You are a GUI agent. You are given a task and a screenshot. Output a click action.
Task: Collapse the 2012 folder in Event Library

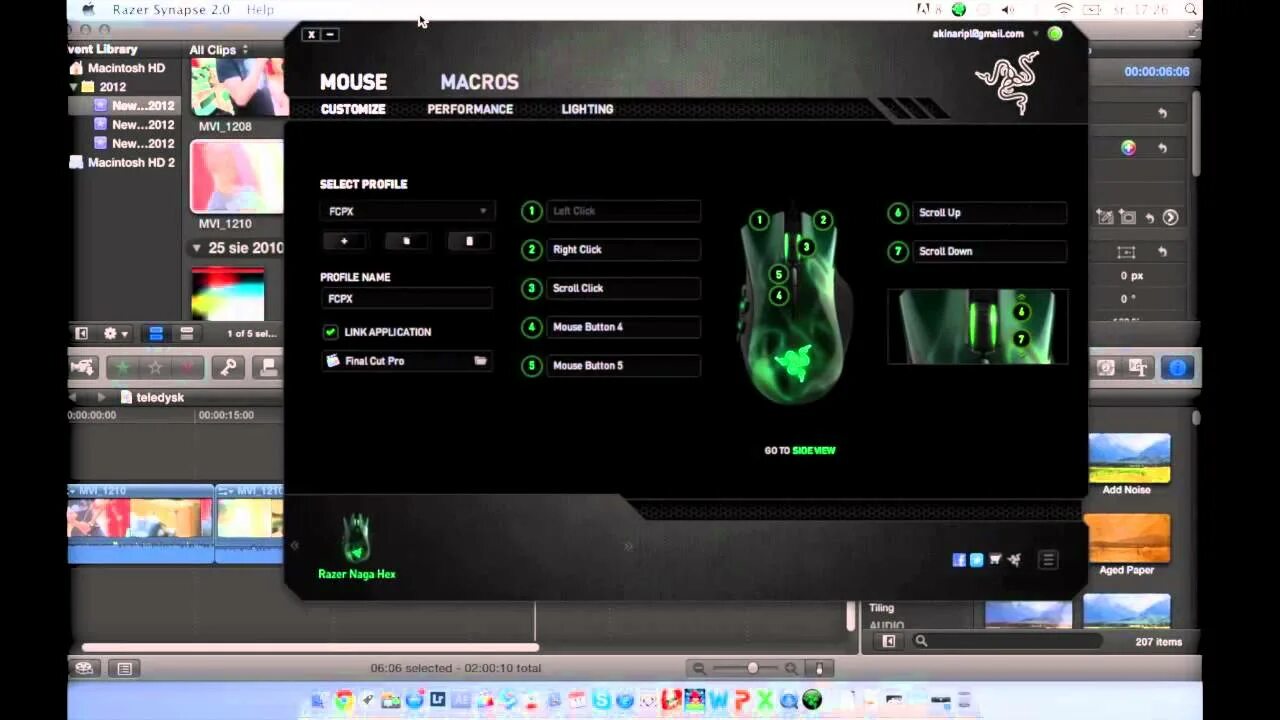74,87
